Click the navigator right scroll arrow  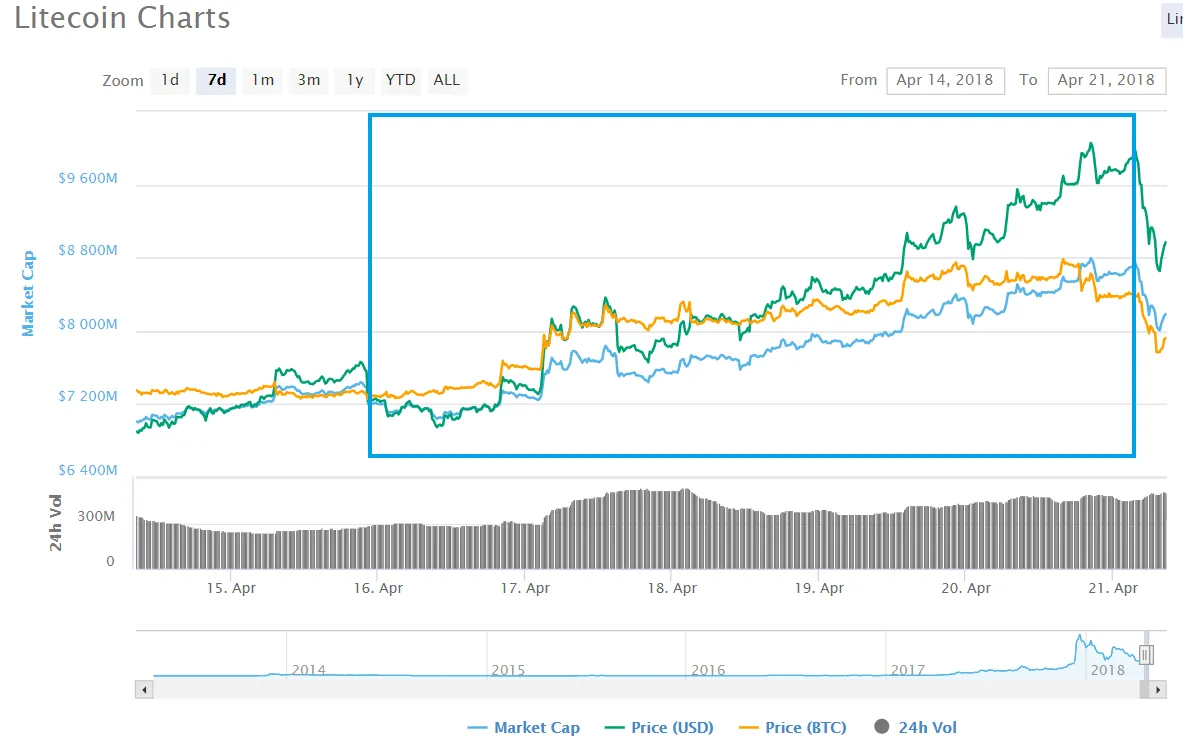1157,689
